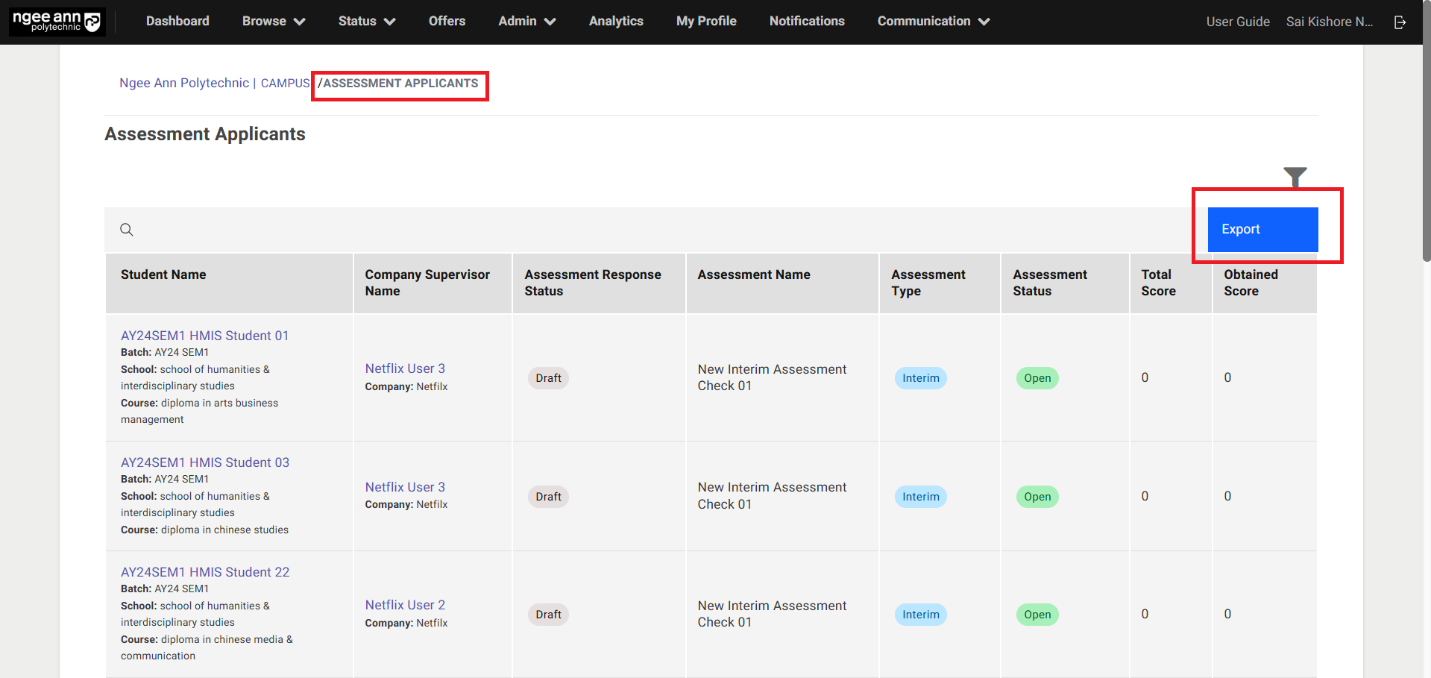Expand the Communication dropdown menu

(x=933, y=21)
